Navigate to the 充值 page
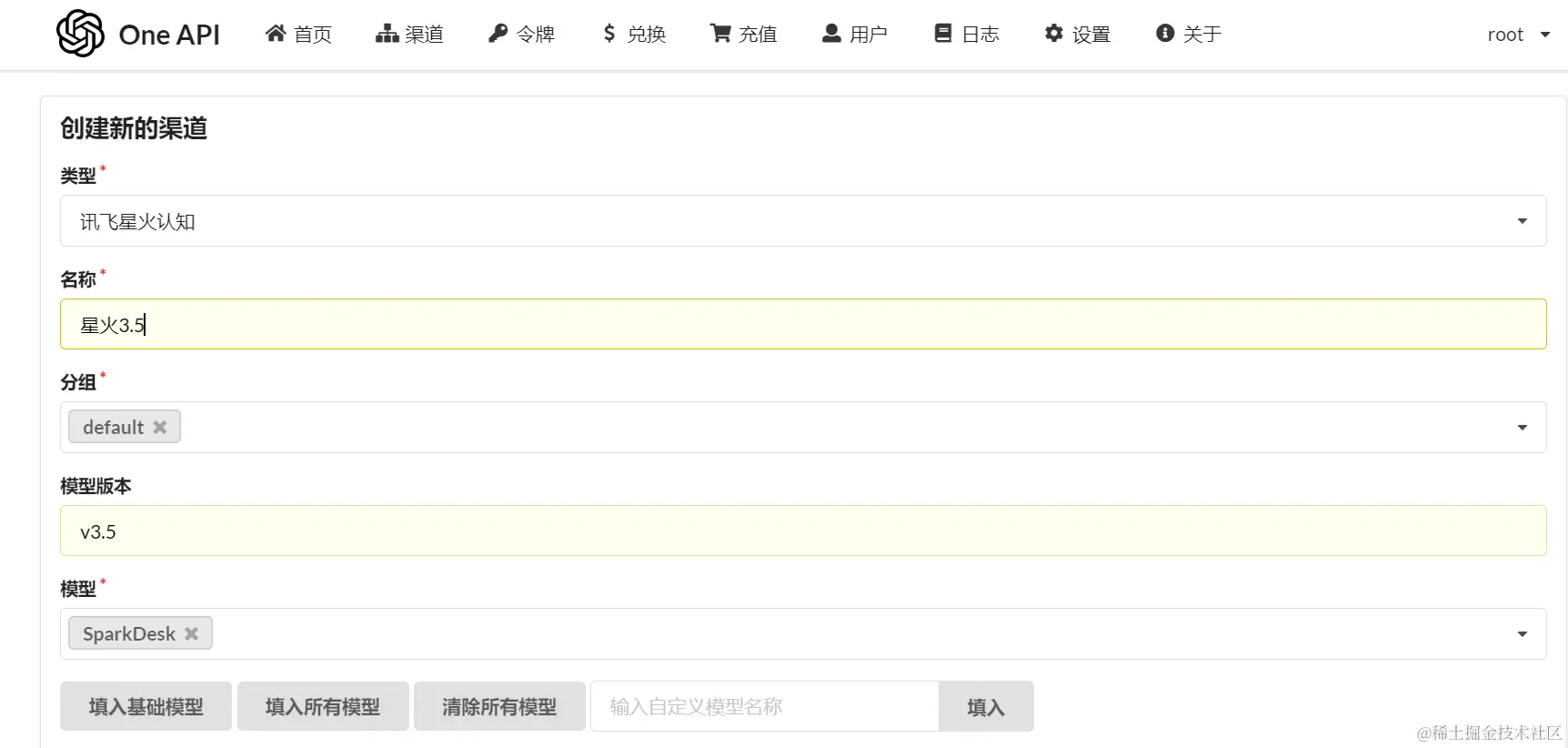 click(744, 34)
